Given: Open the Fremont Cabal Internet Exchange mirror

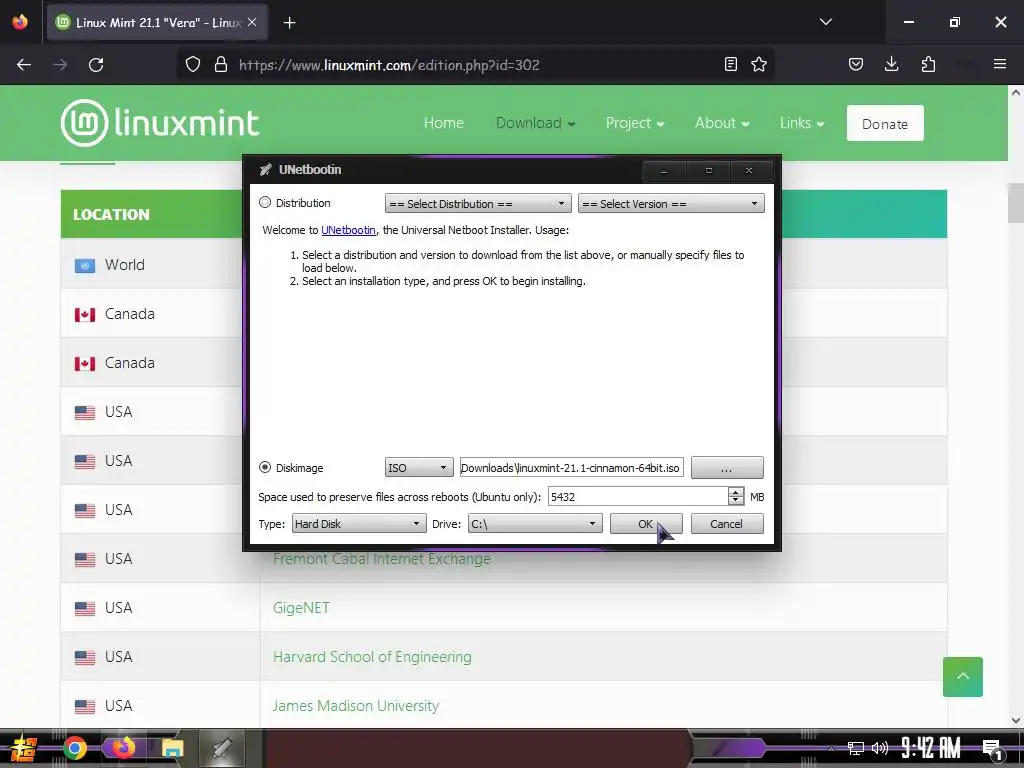Looking at the screenshot, I should point(381,559).
